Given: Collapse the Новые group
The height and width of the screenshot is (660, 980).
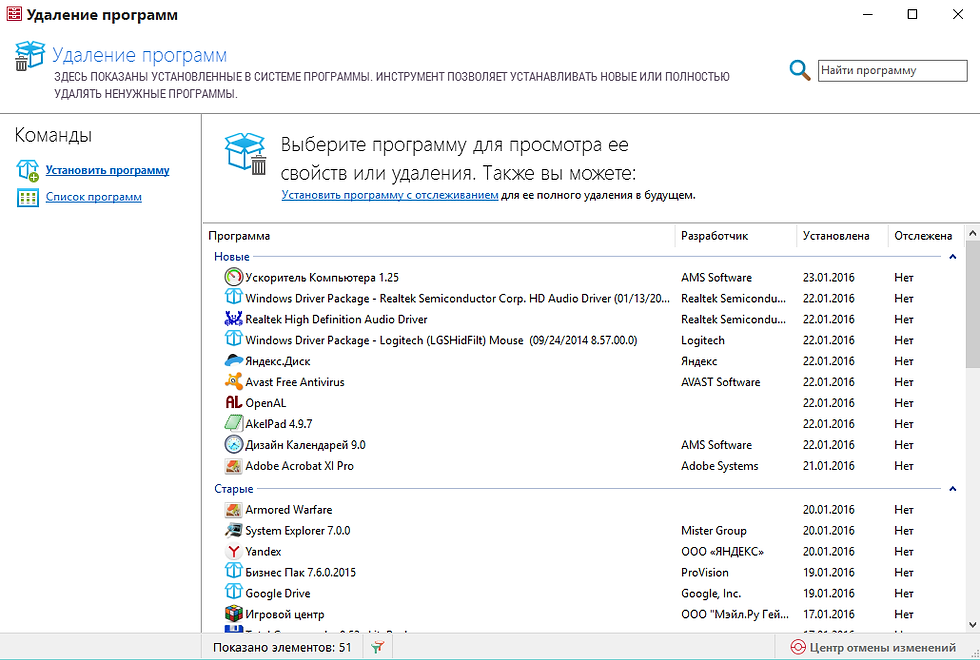Looking at the screenshot, I should pos(952,256).
